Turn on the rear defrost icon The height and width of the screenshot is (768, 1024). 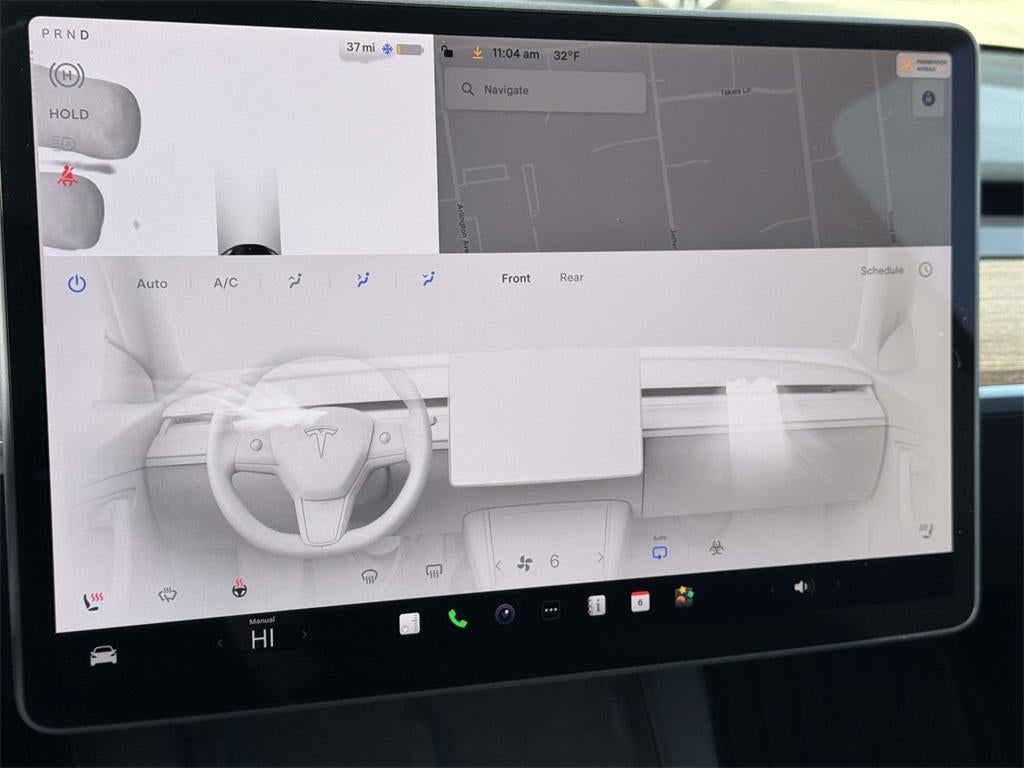(432, 571)
